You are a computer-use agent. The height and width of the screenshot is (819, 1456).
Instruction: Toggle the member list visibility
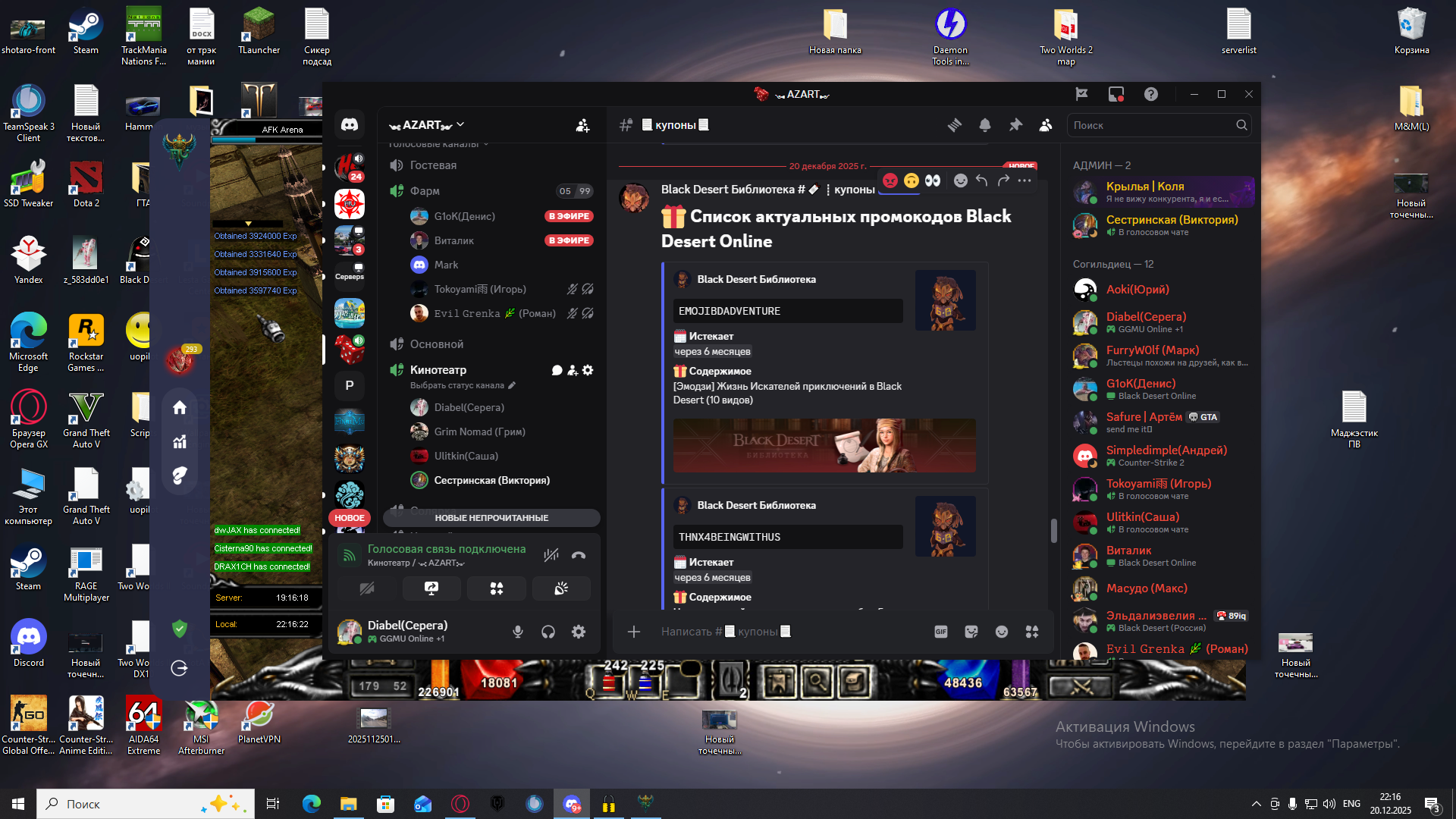1046,125
